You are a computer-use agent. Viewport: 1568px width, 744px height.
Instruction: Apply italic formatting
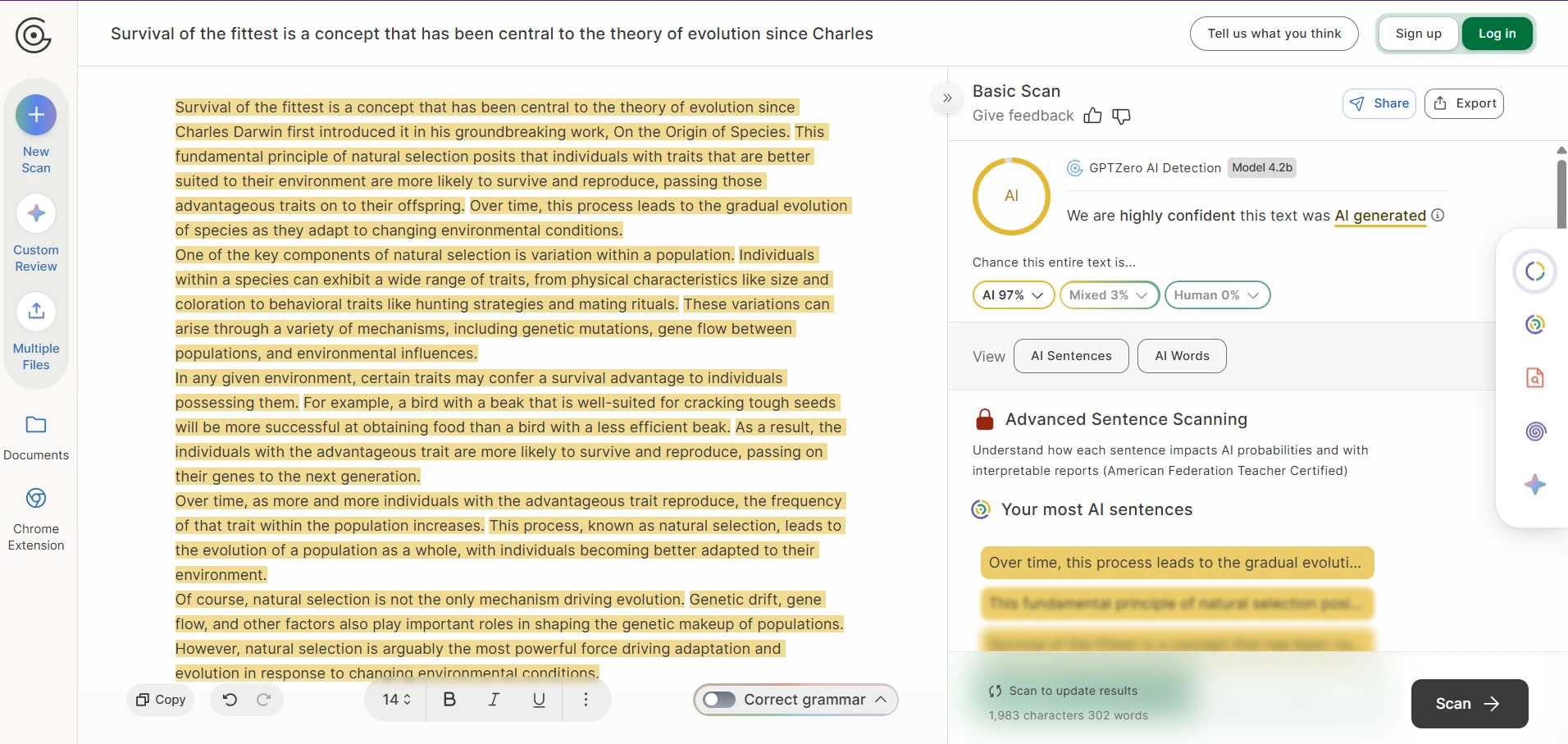pyautogui.click(x=494, y=700)
